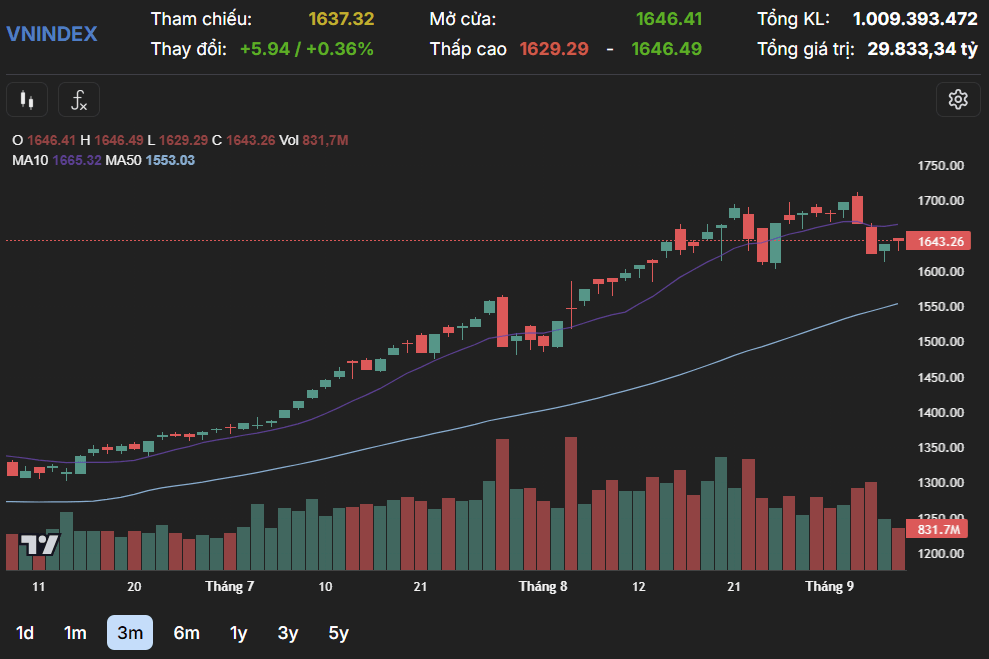Click the MA50 indicator value 1553.03
The width and height of the screenshot is (989, 659).
[x=170, y=160]
